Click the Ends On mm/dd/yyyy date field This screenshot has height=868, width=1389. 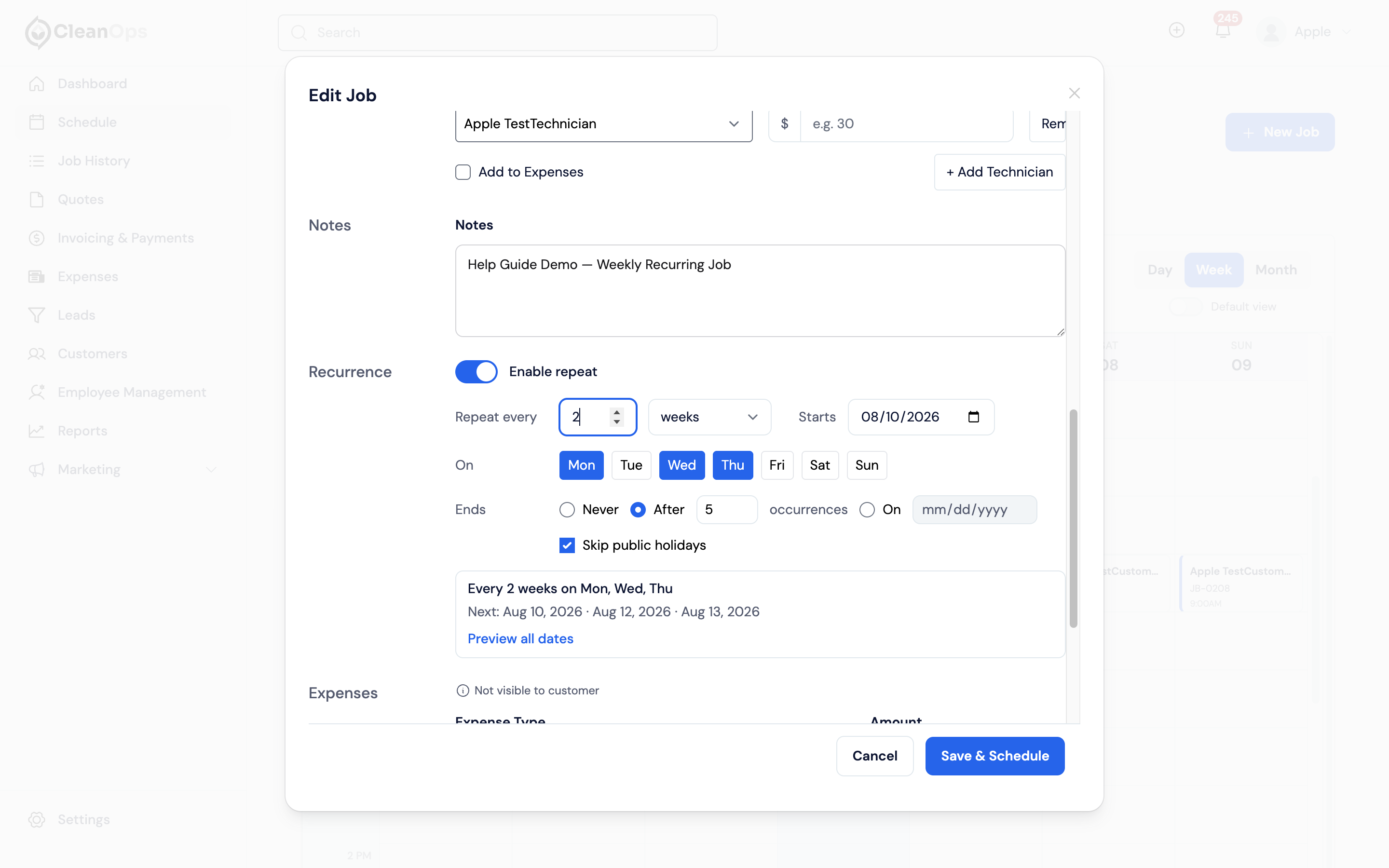975,510
